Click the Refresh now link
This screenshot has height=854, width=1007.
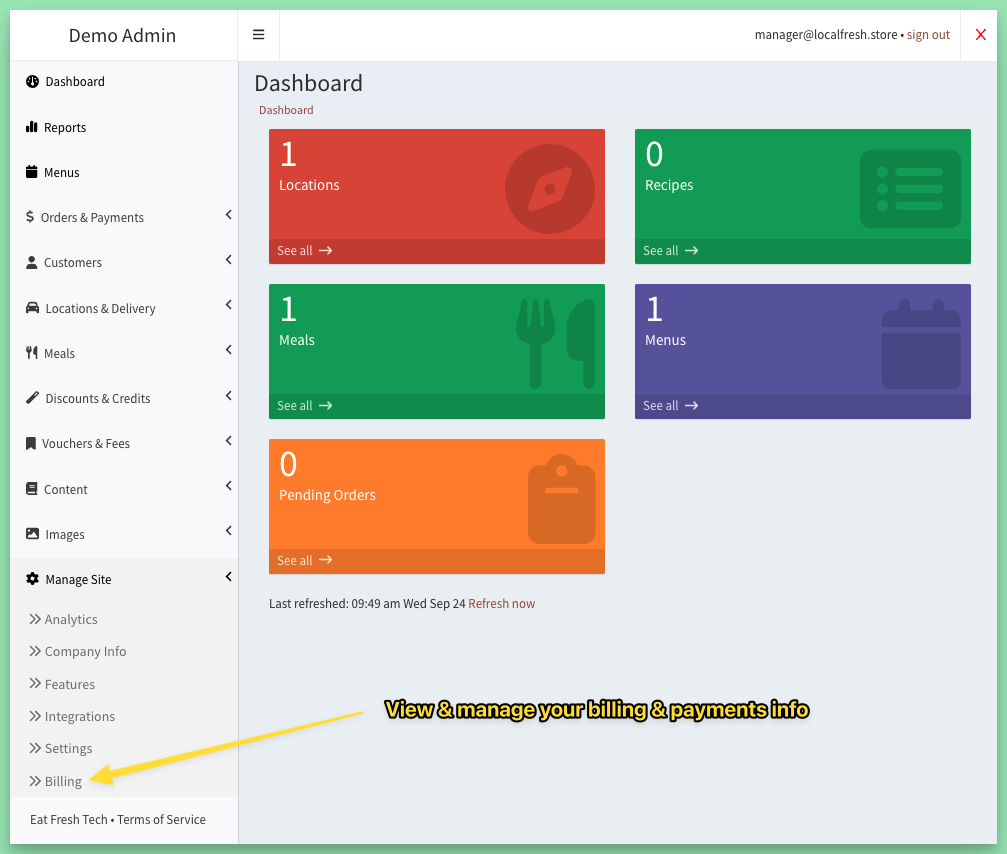(x=502, y=604)
